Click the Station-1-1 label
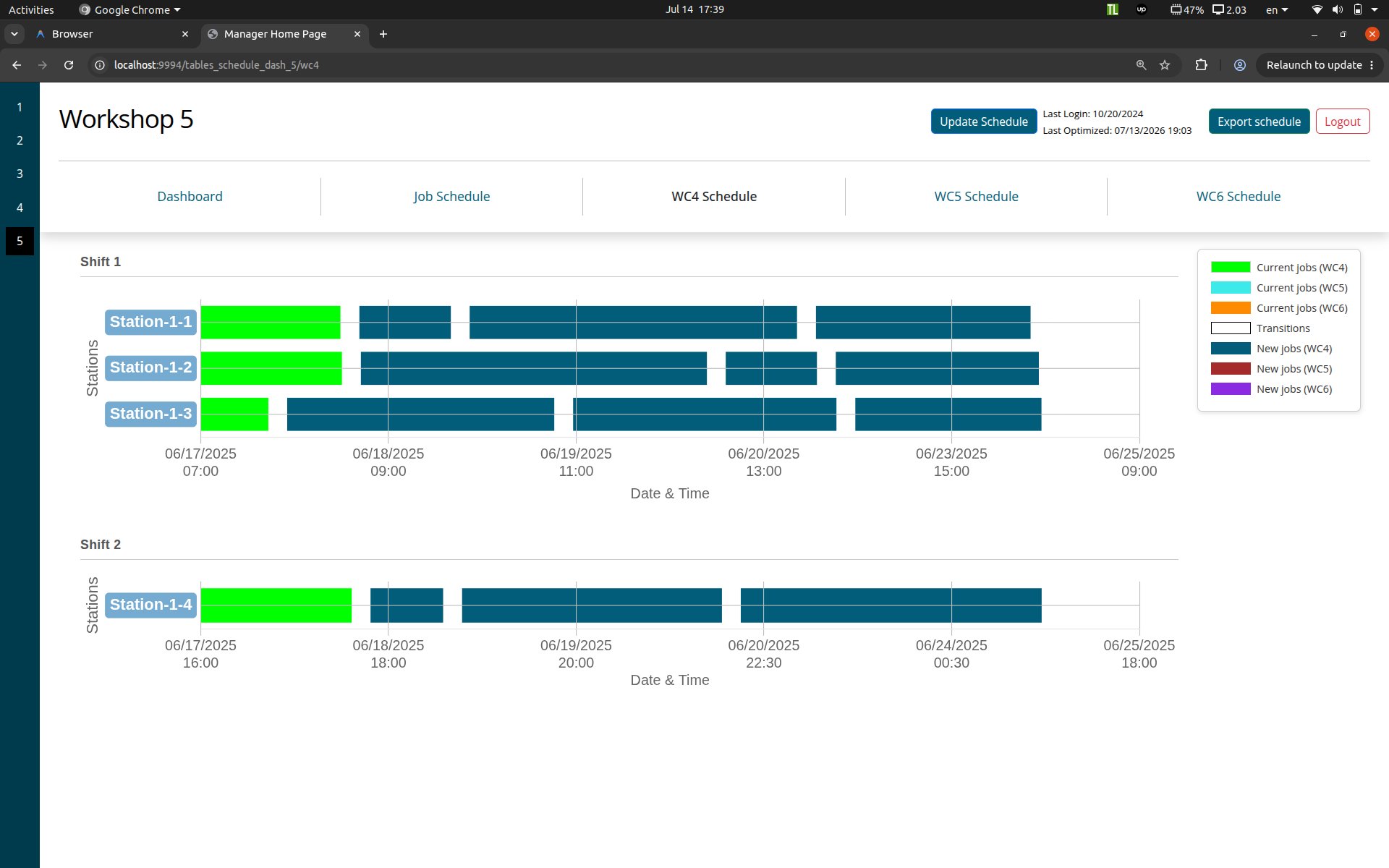 click(150, 322)
